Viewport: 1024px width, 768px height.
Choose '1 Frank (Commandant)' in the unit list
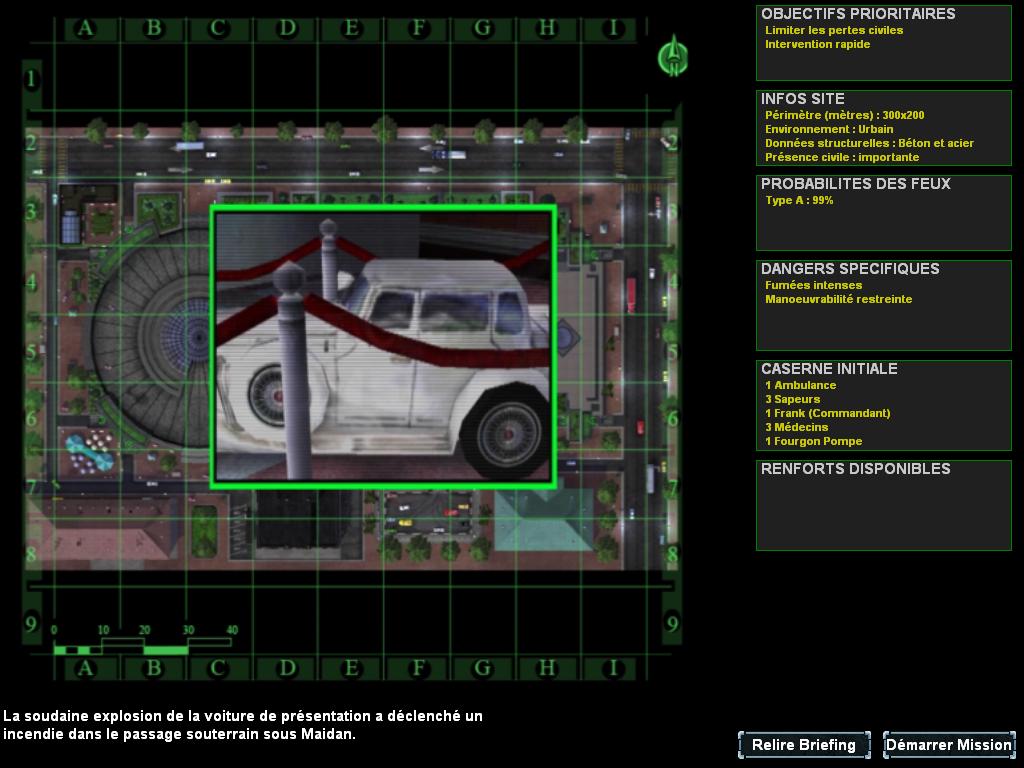(x=827, y=413)
